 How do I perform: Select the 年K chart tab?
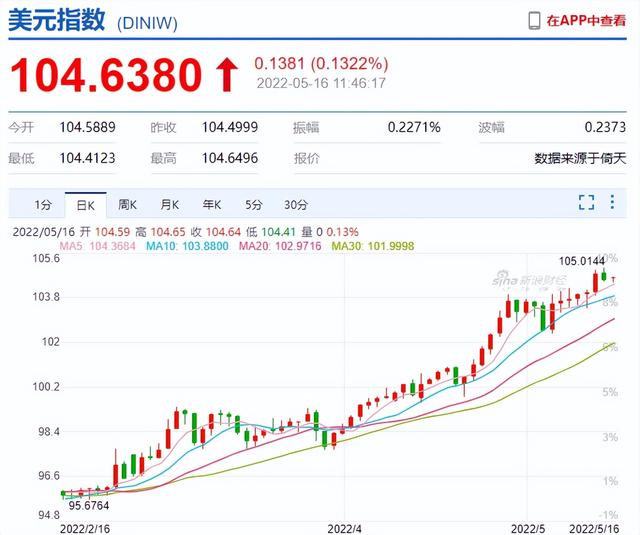[212, 205]
